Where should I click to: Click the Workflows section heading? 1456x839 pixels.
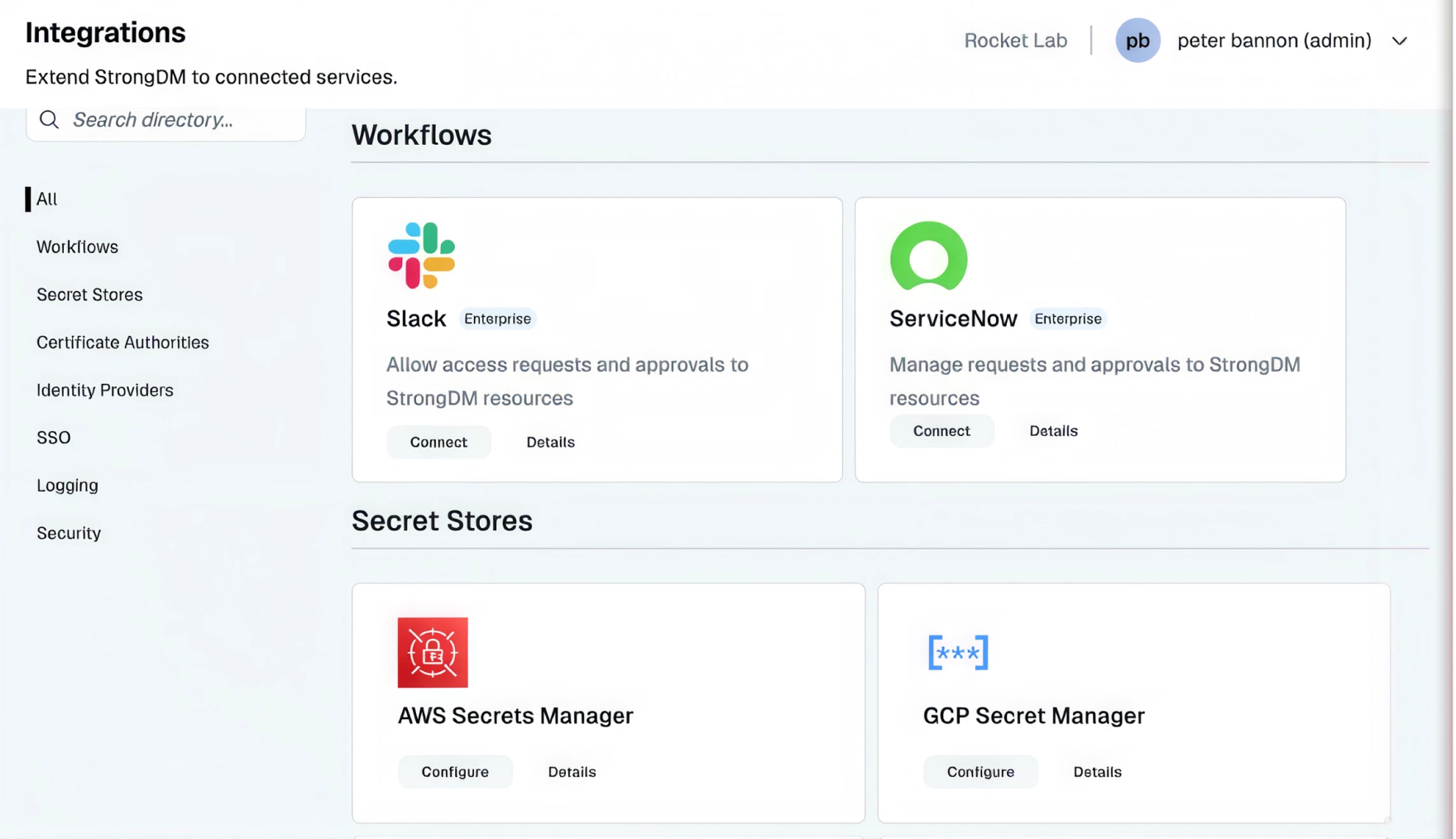click(421, 135)
